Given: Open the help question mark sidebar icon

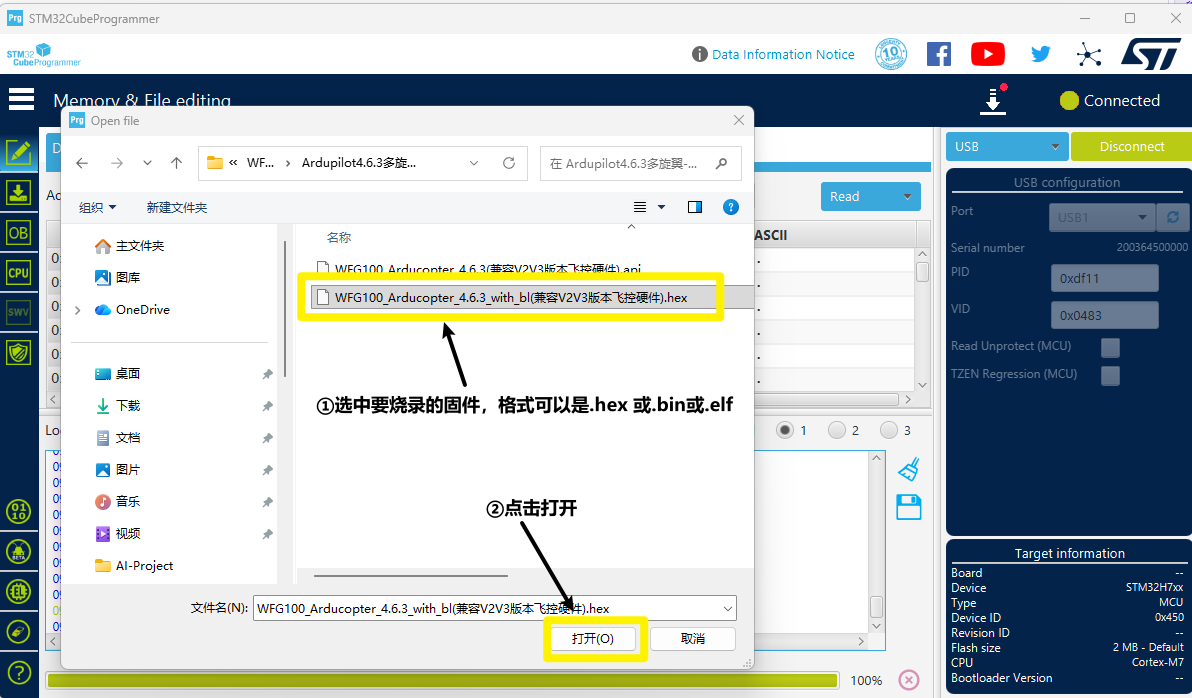Looking at the screenshot, I should (x=18, y=672).
